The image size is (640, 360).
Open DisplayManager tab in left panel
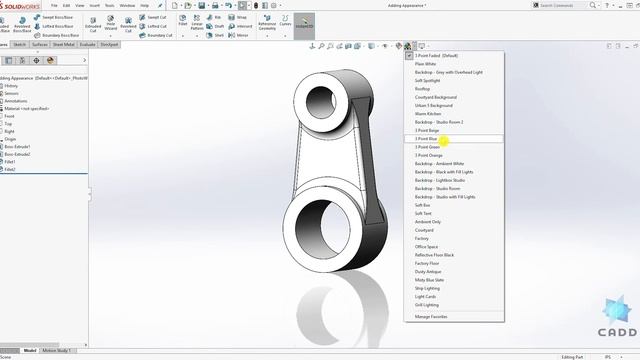(x=50, y=60)
